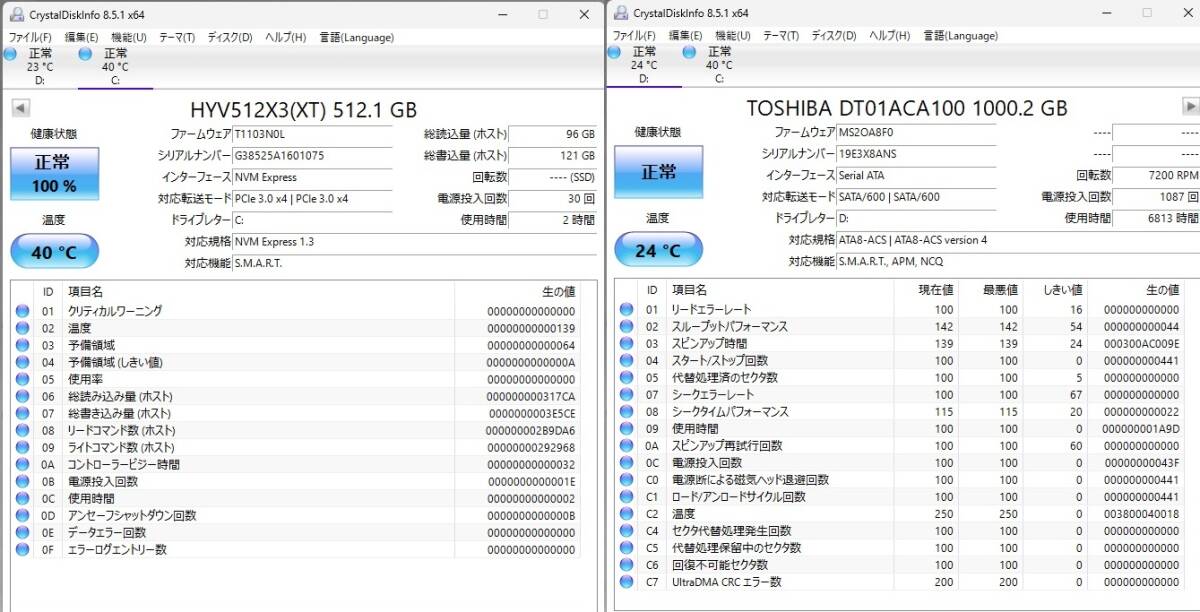Click the firmware field showing MS2OA8F0
This screenshot has height=612, width=1200.
click(917, 132)
